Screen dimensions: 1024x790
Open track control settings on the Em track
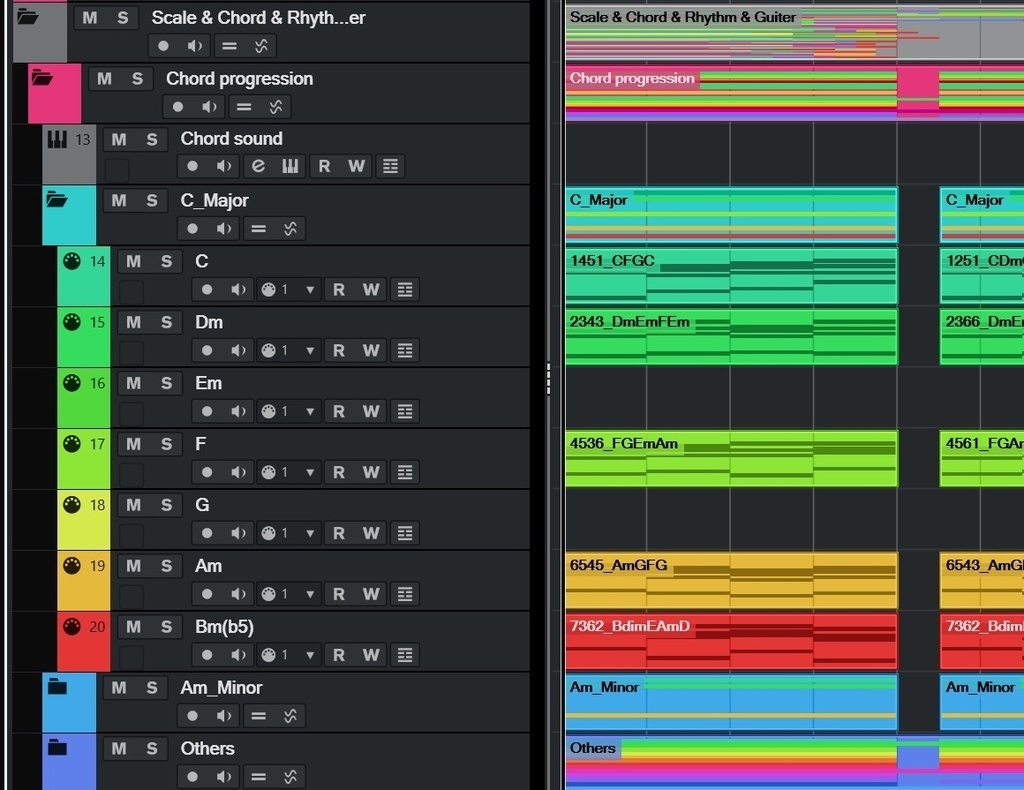point(405,411)
